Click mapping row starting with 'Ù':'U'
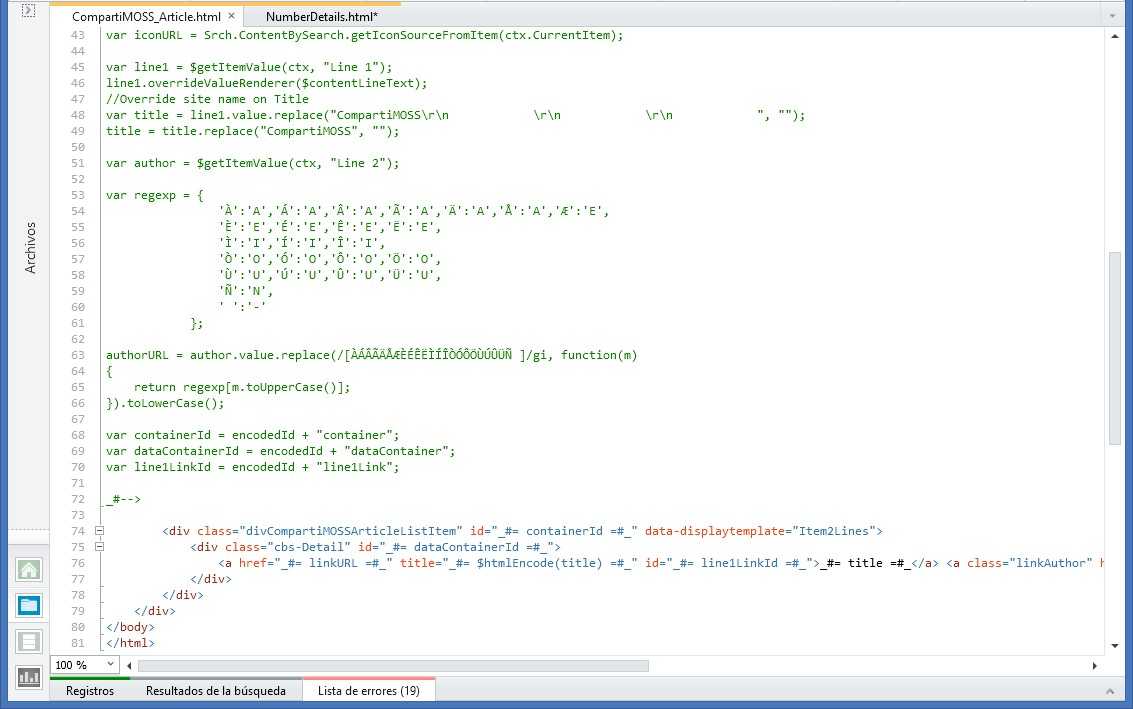The width and height of the screenshot is (1133, 709). (x=329, y=275)
